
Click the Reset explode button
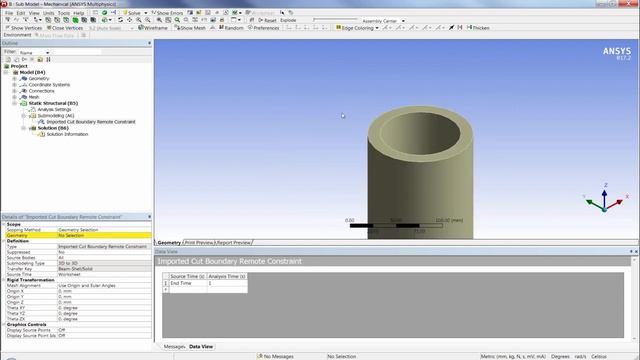point(267,20)
